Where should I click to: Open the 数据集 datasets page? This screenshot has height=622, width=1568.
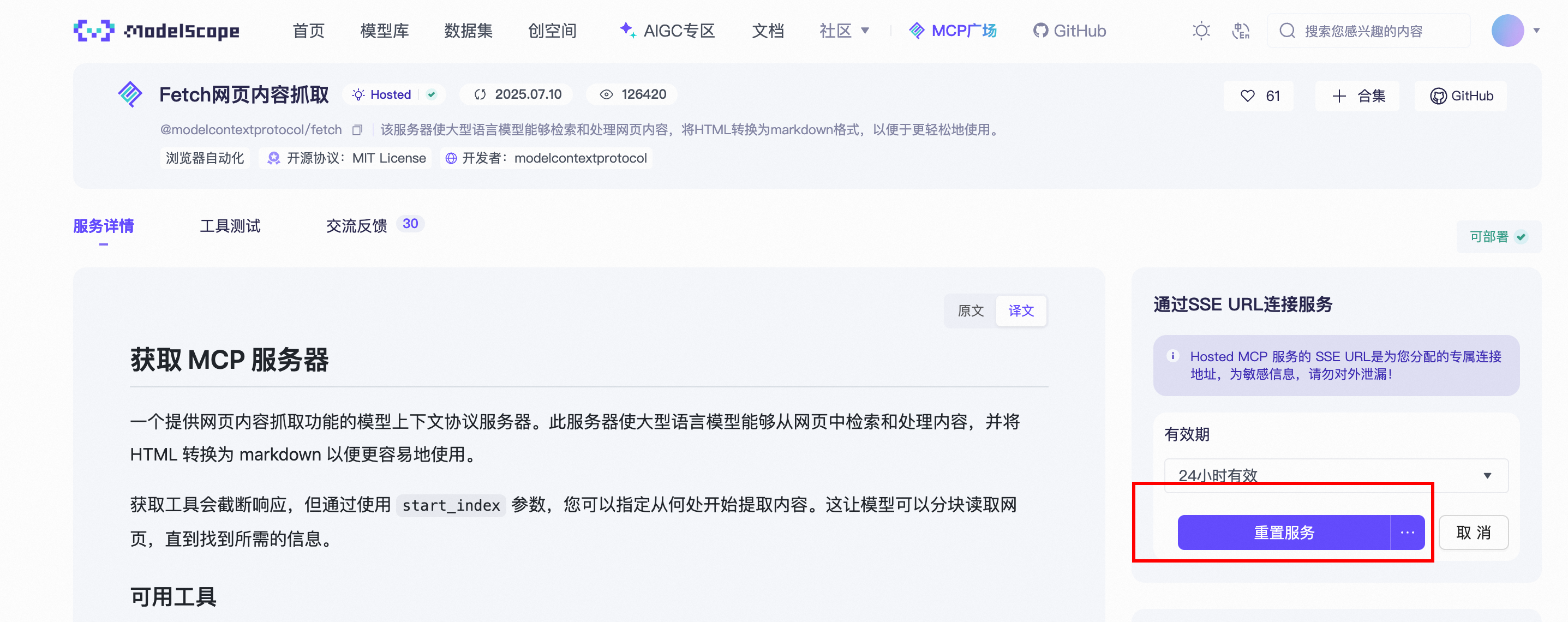(x=468, y=31)
